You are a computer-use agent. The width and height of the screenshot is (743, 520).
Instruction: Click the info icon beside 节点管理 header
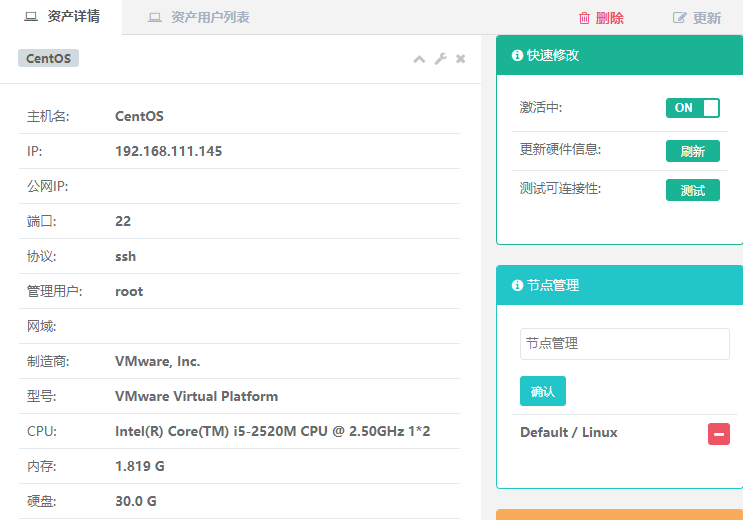point(517,285)
